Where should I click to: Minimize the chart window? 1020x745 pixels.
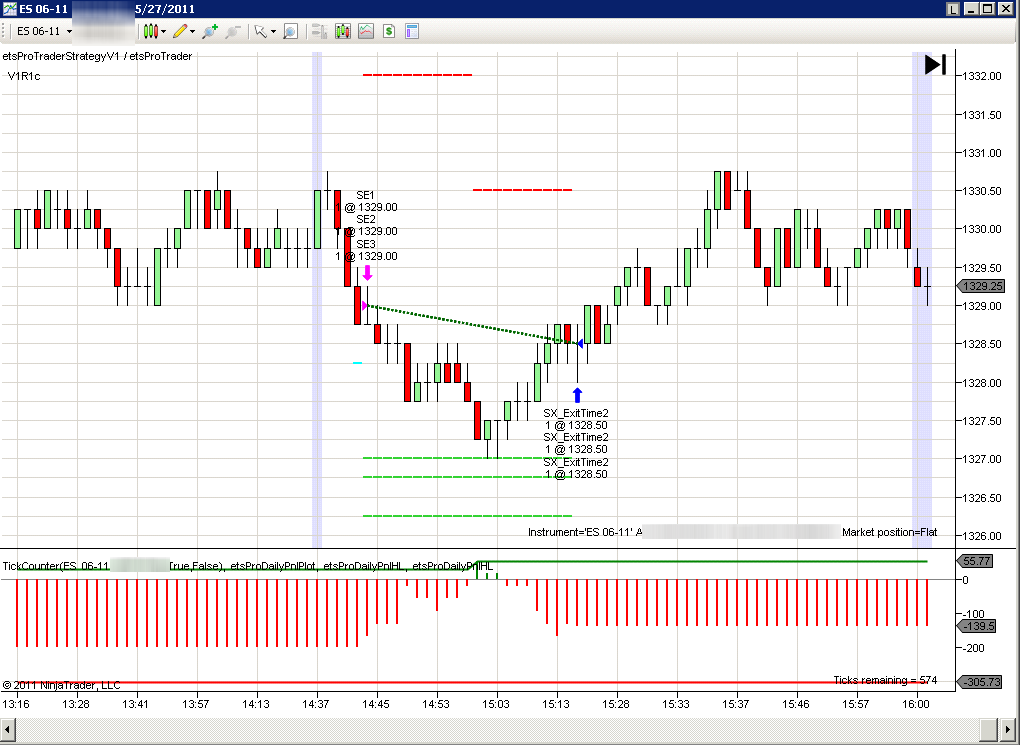tap(971, 9)
